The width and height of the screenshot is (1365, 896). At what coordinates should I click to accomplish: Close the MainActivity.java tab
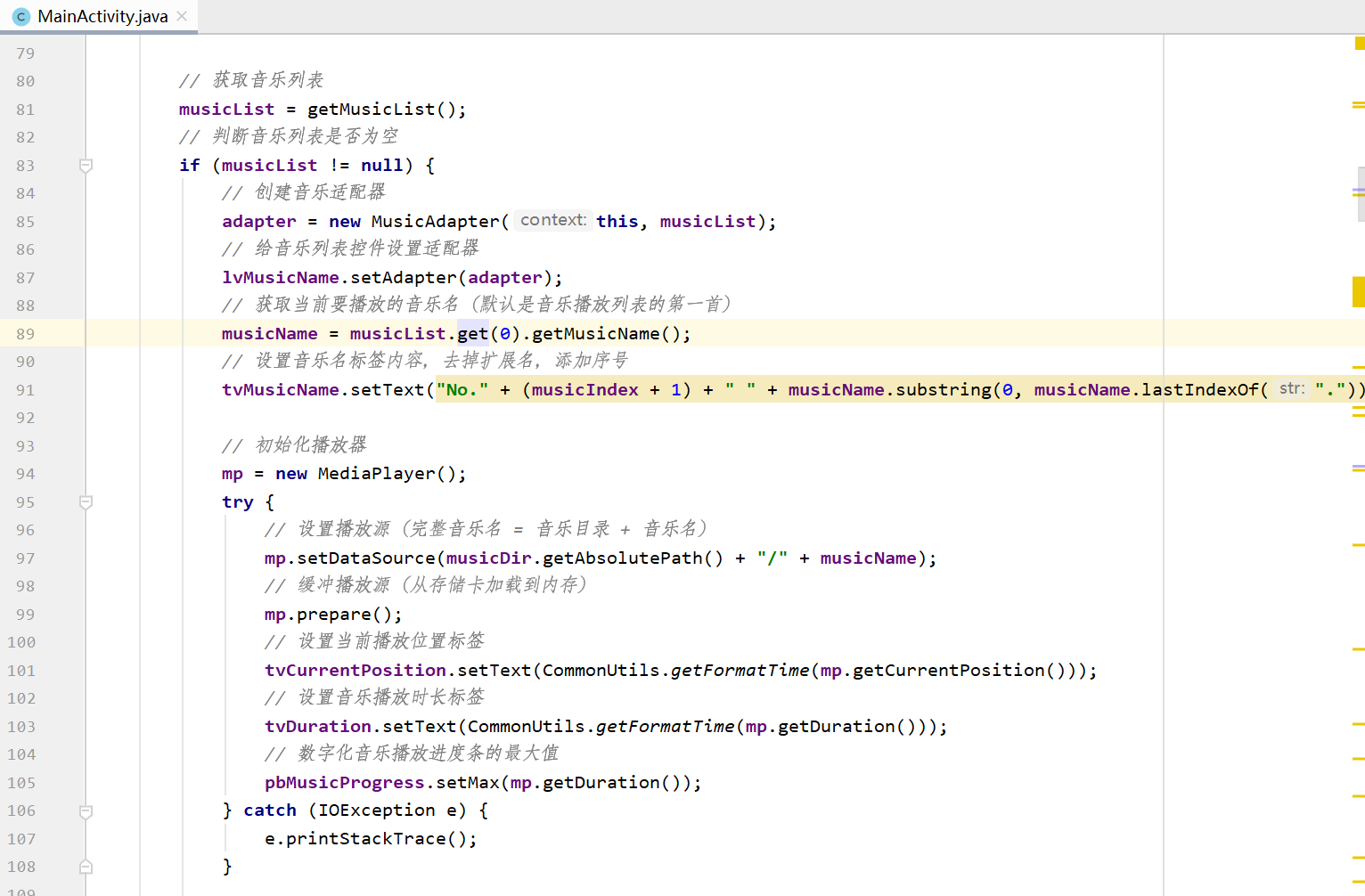click(182, 16)
